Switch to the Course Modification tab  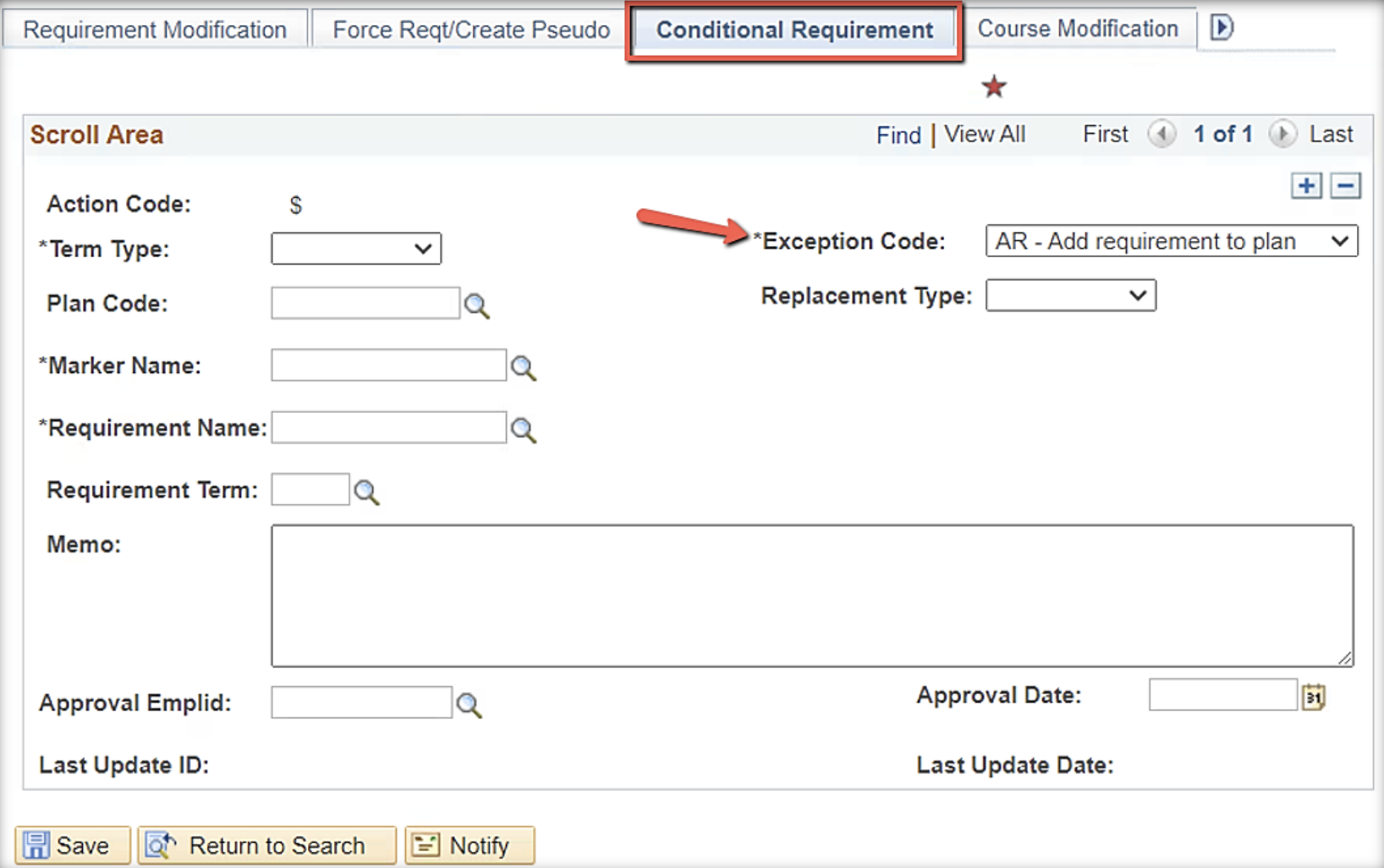tap(1078, 28)
